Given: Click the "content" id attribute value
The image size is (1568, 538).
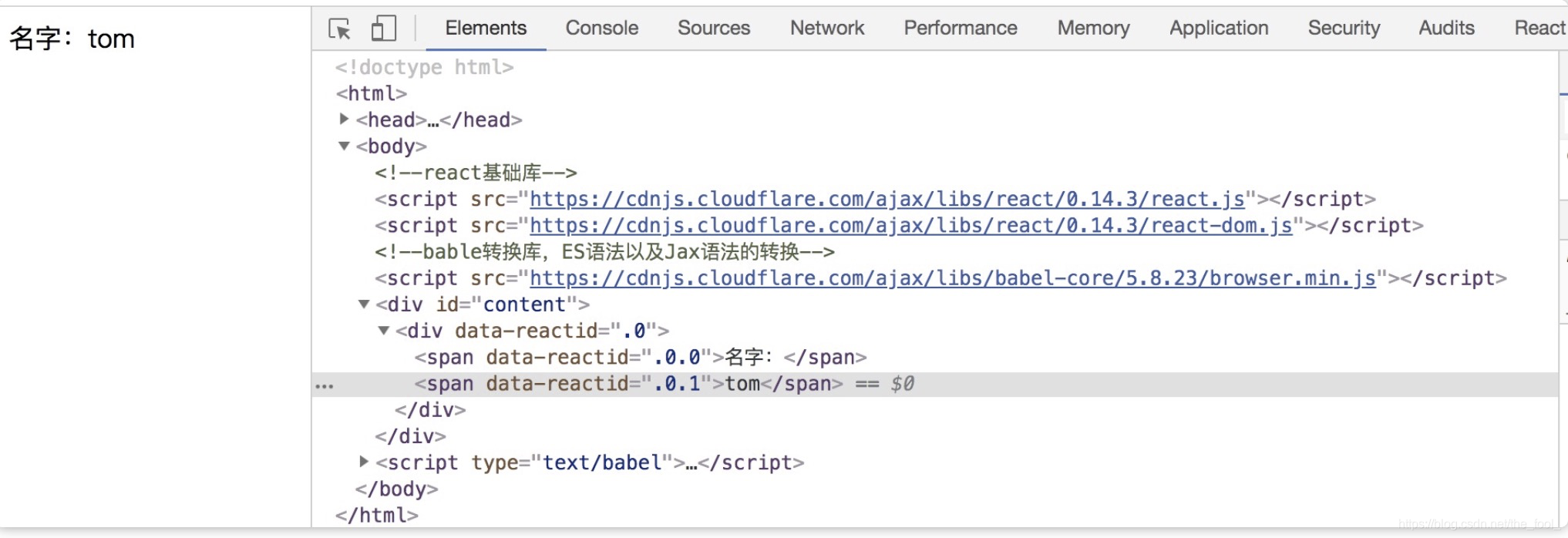Looking at the screenshot, I should click(x=524, y=304).
